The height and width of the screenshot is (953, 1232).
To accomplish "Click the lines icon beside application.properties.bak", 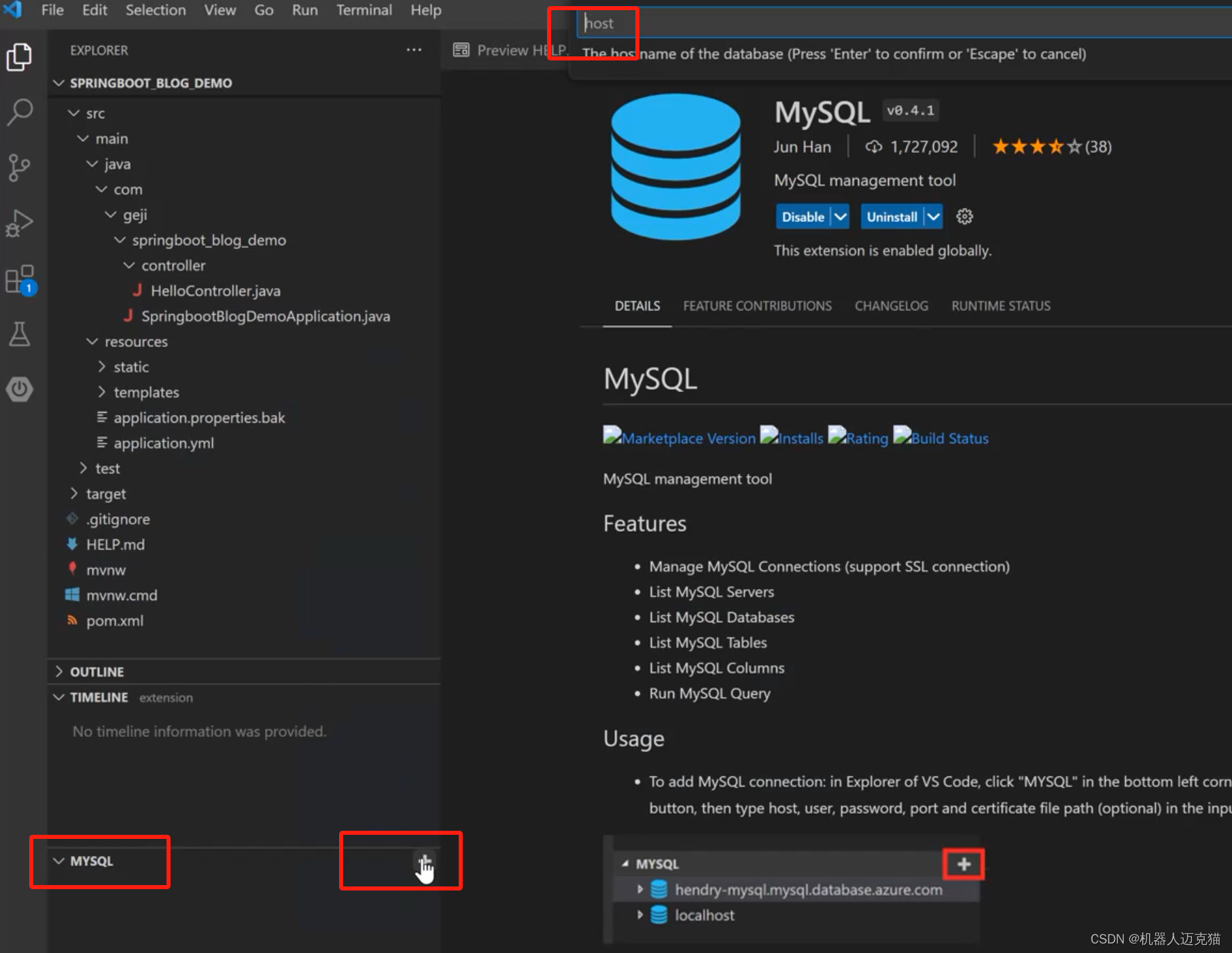I will [102, 417].
